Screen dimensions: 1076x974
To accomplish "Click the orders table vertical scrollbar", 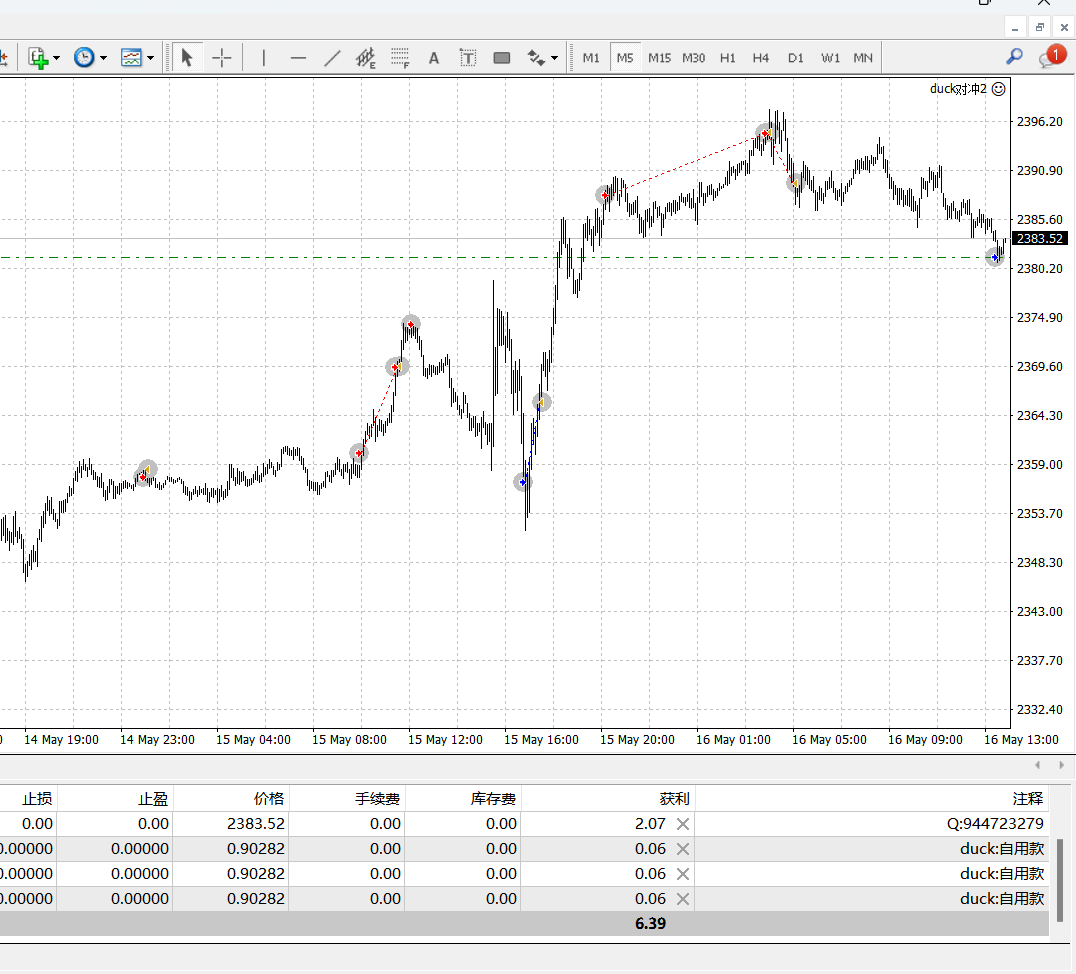I will click(1061, 881).
